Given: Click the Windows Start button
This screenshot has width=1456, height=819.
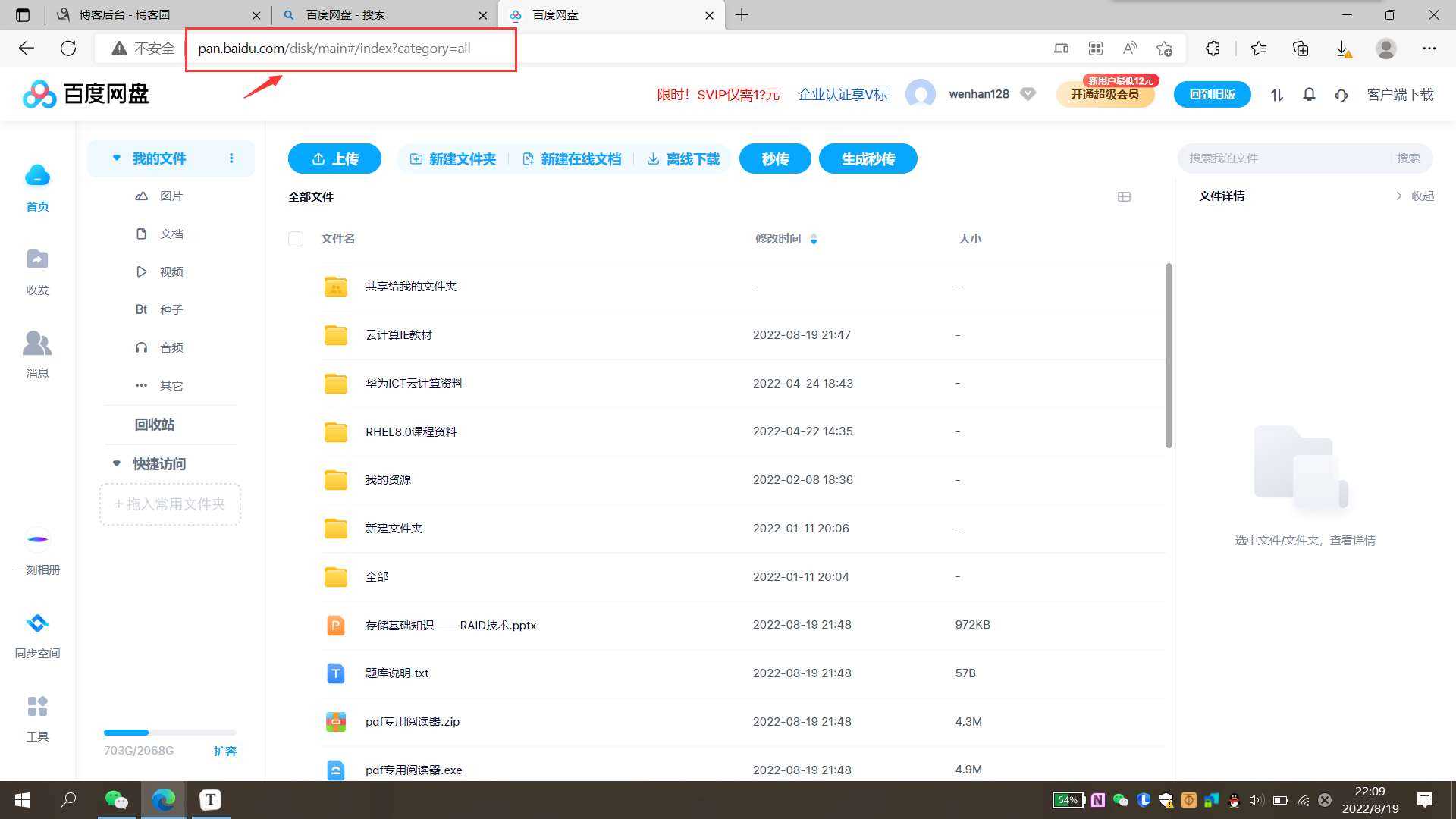Looking at the screenshot, I should [x=23, y=800].
